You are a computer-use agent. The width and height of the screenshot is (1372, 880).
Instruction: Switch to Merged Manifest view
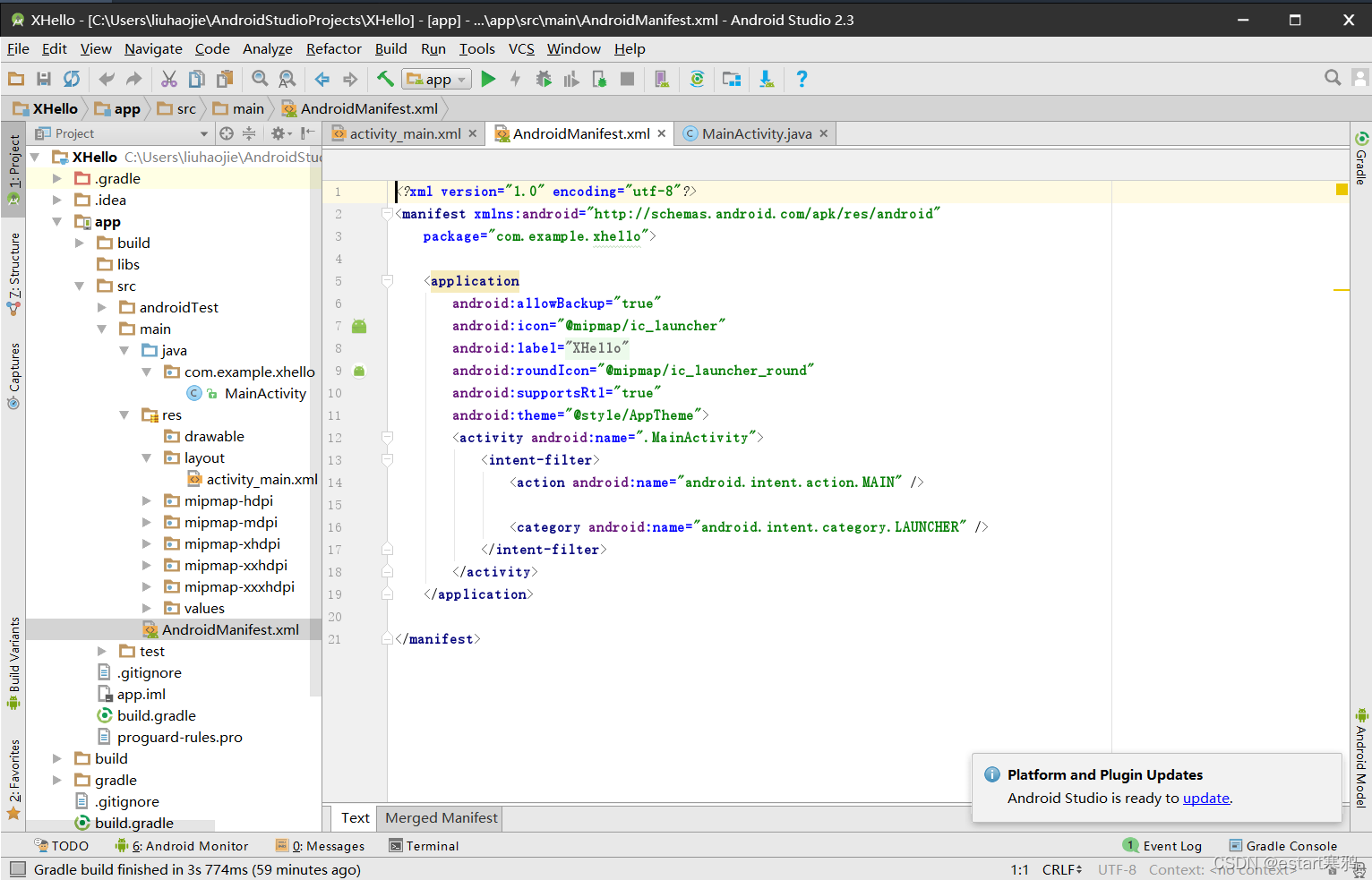(x=441, y=818)
